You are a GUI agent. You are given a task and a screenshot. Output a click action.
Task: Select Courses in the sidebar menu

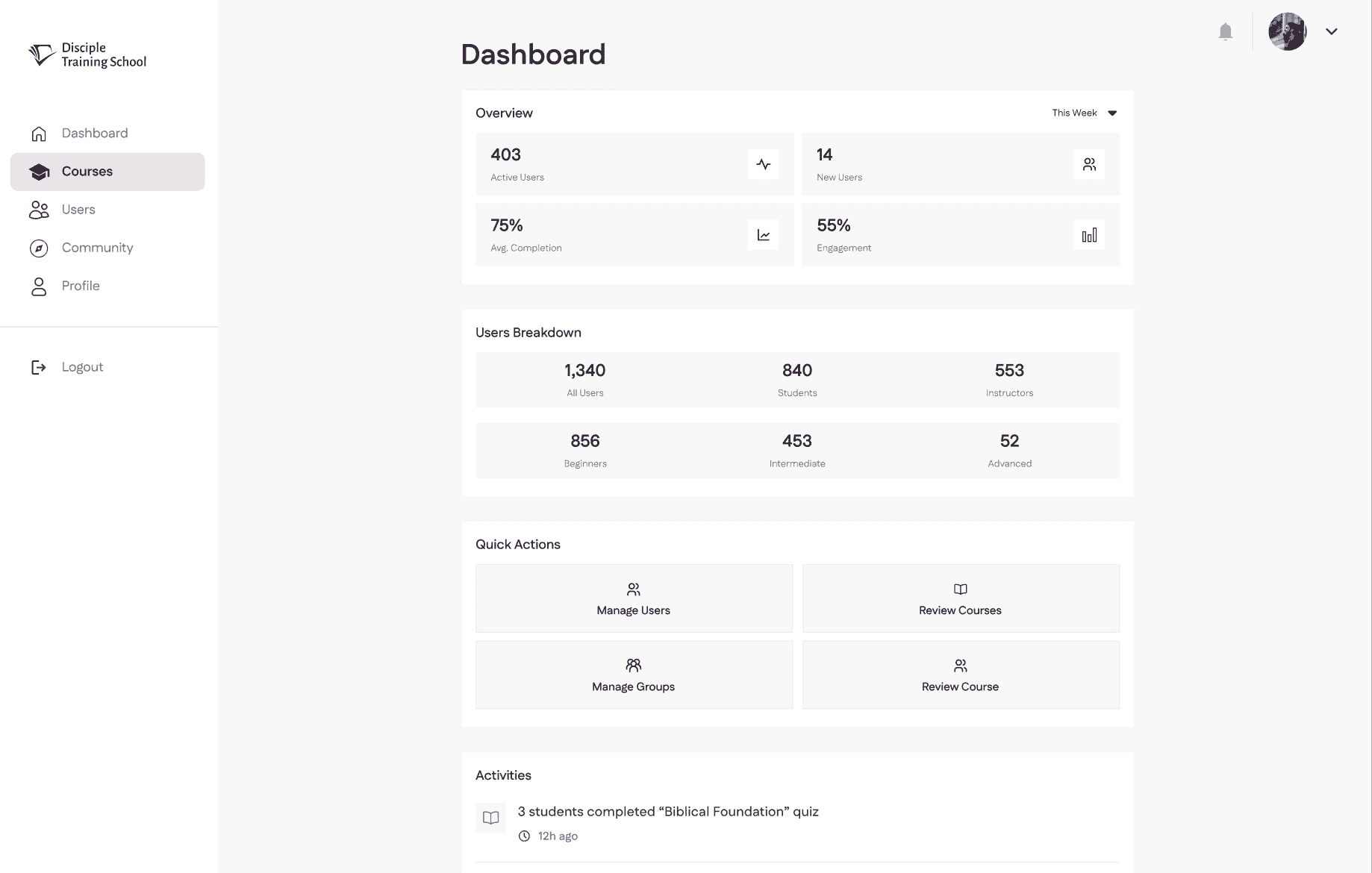pyautogui.click(x=107, y=172)
